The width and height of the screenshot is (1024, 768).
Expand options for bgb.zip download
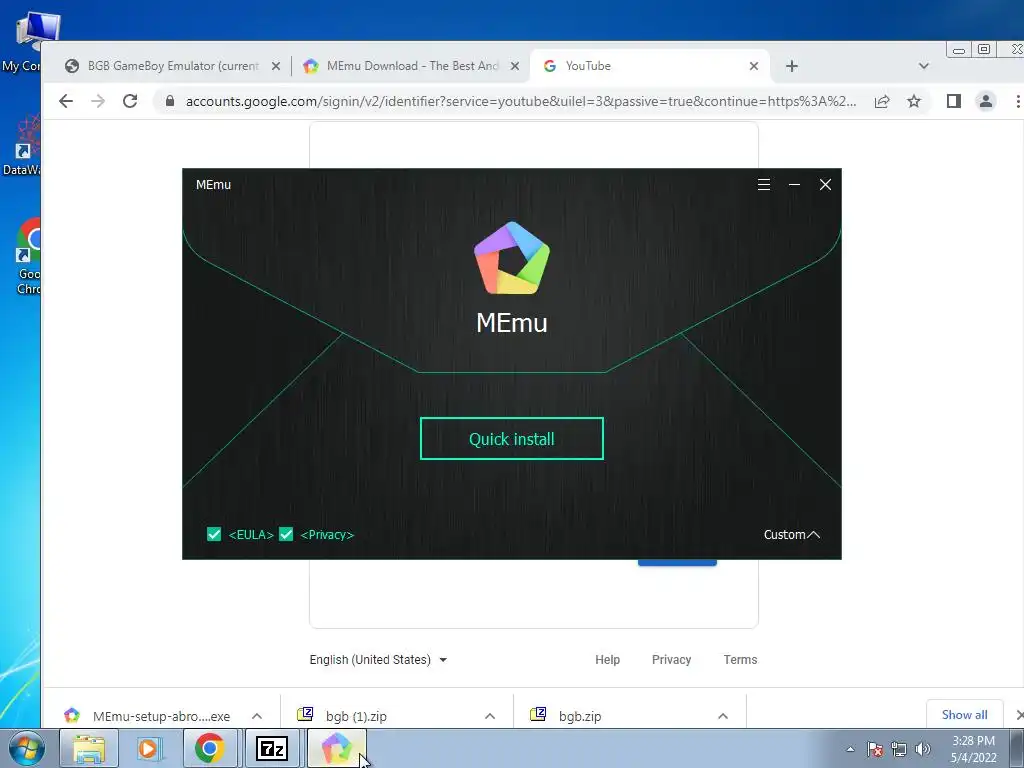pos(723,716)
